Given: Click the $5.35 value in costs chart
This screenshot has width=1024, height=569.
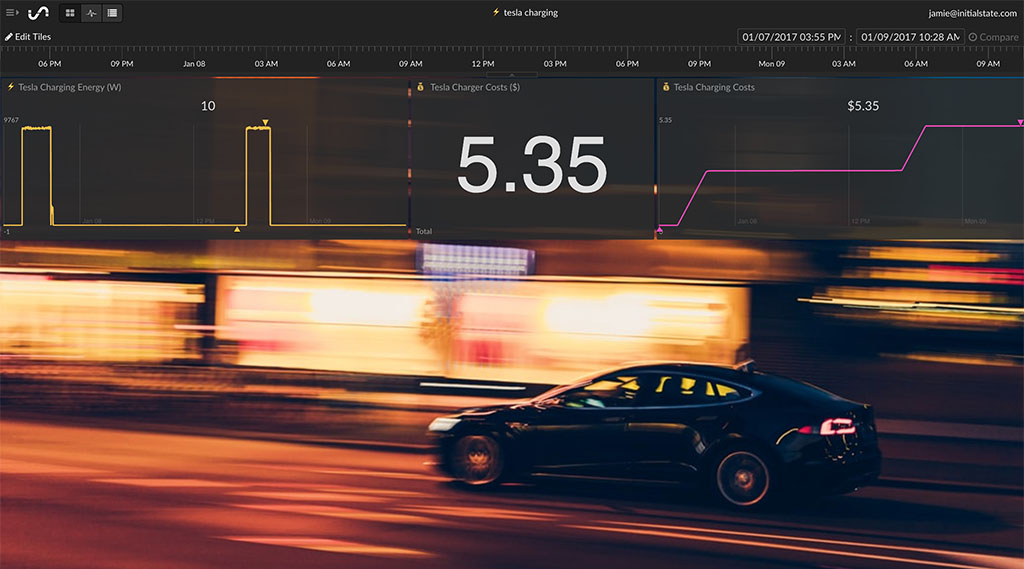Looking at the screenshot, I should [x=863, y=106].
